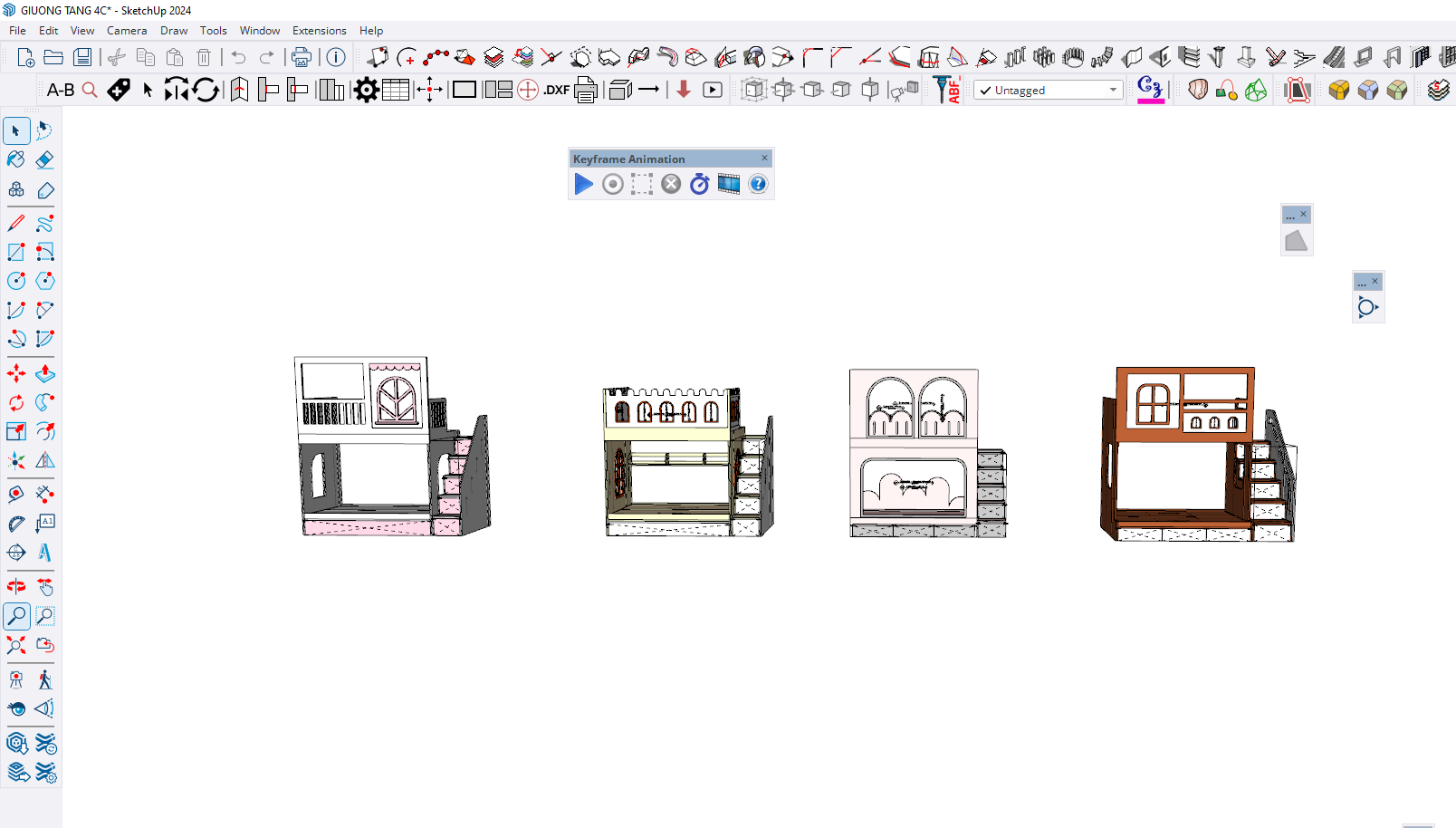Activate the Push/Pull tool
Image resolution: width=1456 pixels, height=828 pixels.
(x=44, y=373)
